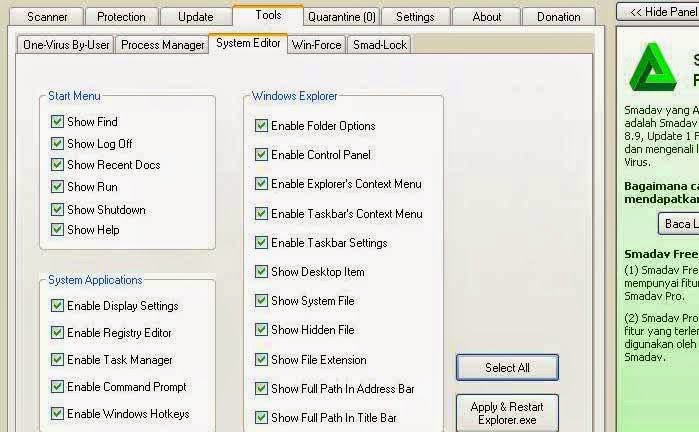
Task: Switch to One-Virus By-User sub-tab
Action: coord(66,45)
